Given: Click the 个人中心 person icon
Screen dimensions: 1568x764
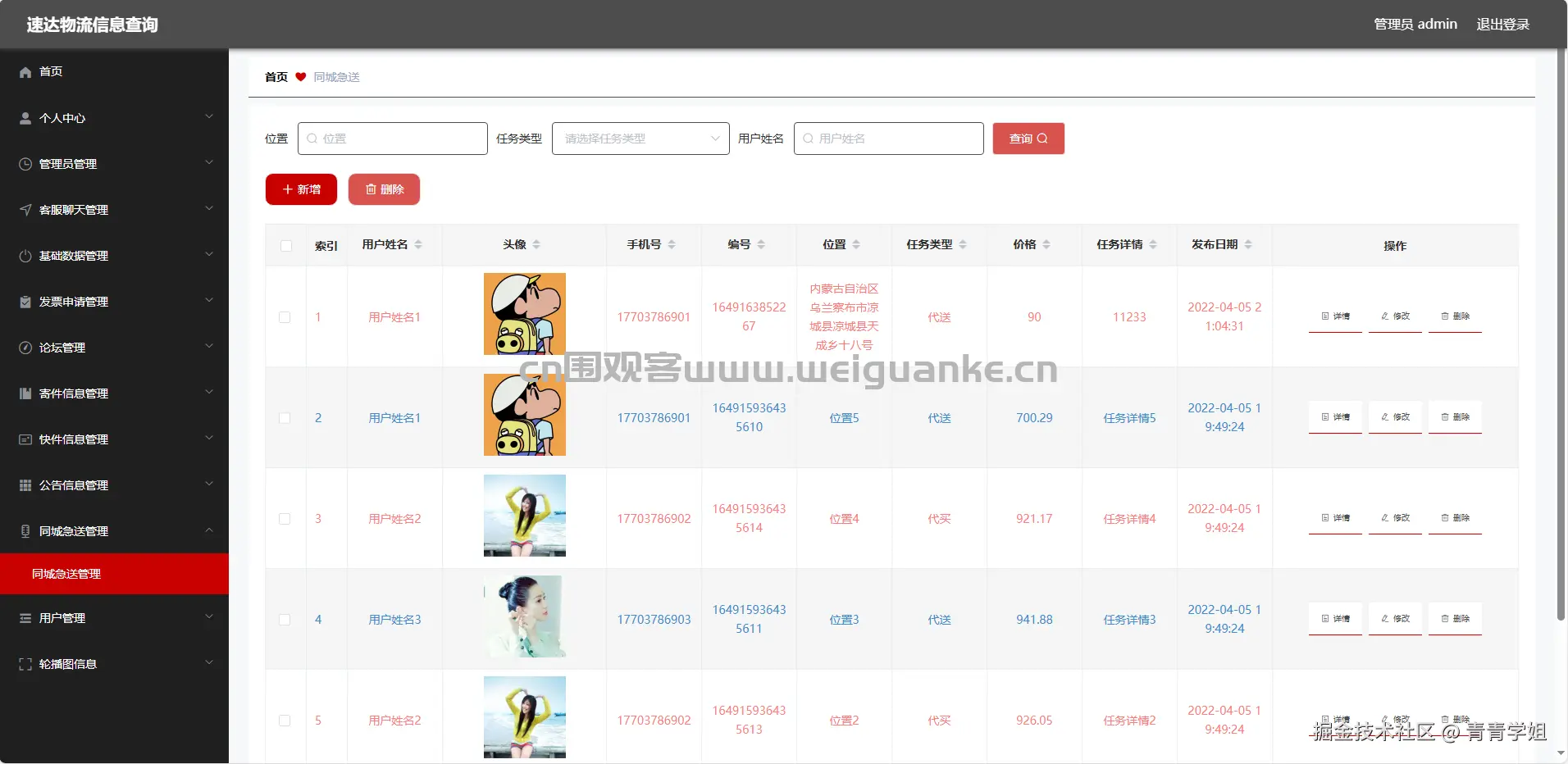Looking at the screenshot, I should pos(25,118).
